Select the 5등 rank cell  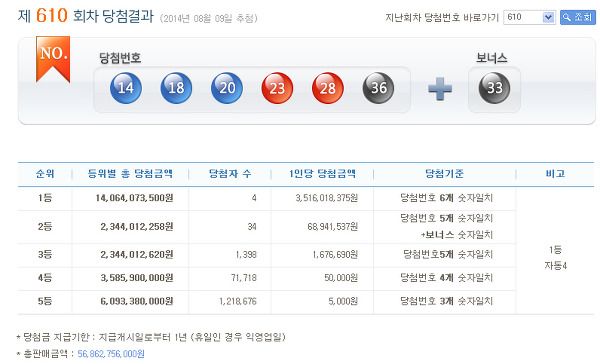(45, 301)
